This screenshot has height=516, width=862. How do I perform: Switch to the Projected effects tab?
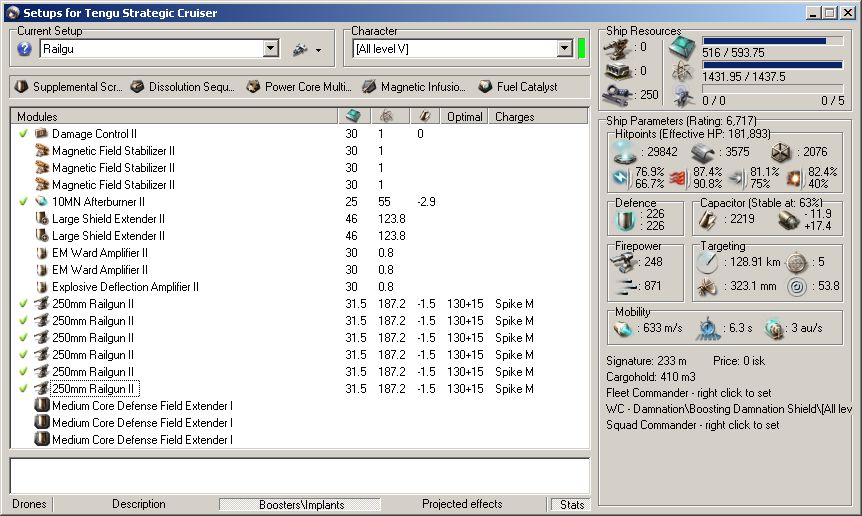(x=462, y=504)
